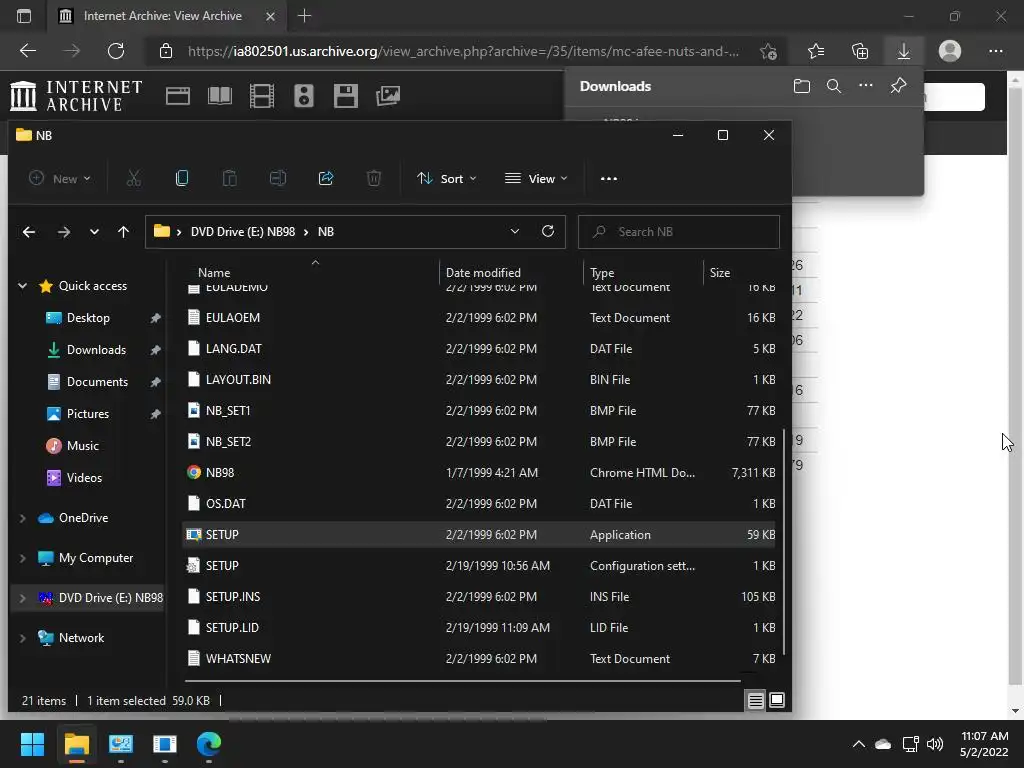Screen dimensions: 1024x768
Task: Reload the Internet Archive page
Action: 116,51
